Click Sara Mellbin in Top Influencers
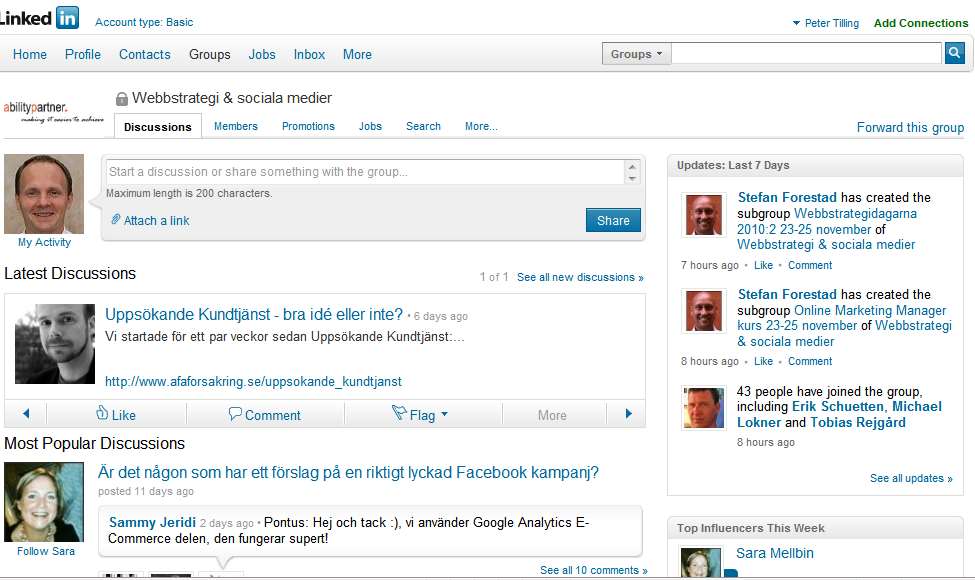 tap(774, 553)
